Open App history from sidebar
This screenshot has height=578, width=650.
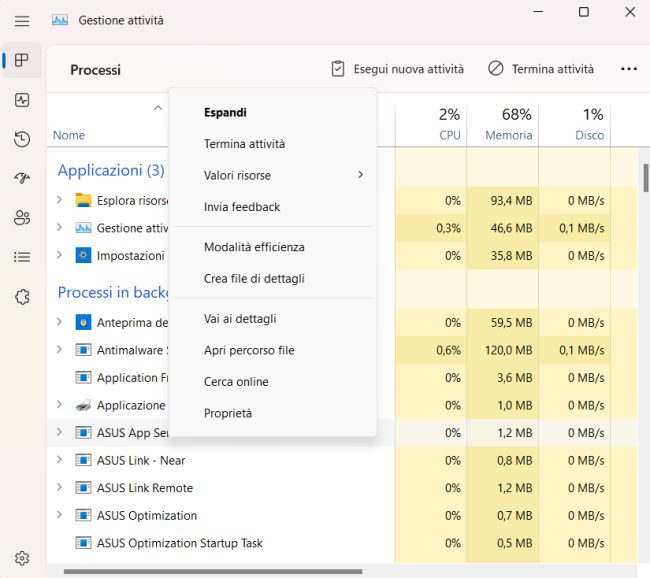(x=22, y=139)
